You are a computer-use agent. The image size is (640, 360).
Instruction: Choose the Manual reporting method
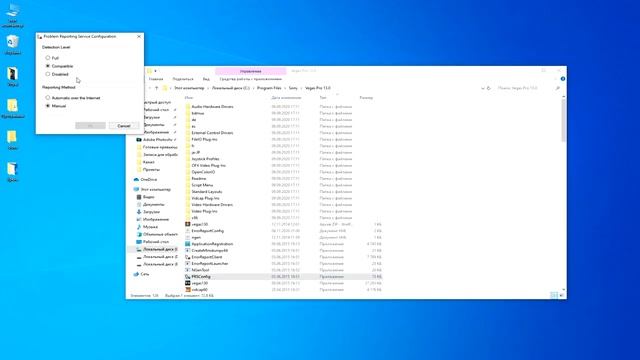56,106
